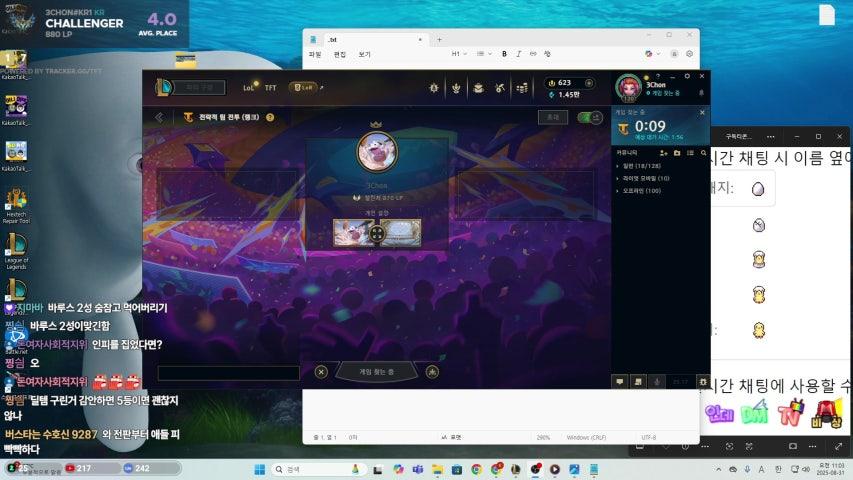Click the lobby chat input field

(x=228, y=373)
